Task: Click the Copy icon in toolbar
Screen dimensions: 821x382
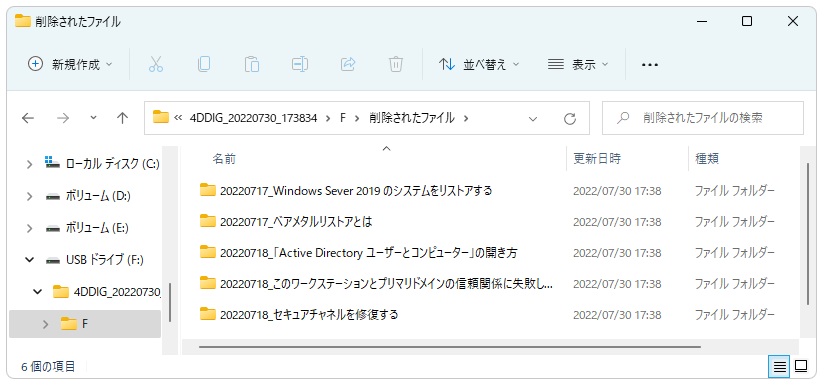Action: [x=204, y=64]
